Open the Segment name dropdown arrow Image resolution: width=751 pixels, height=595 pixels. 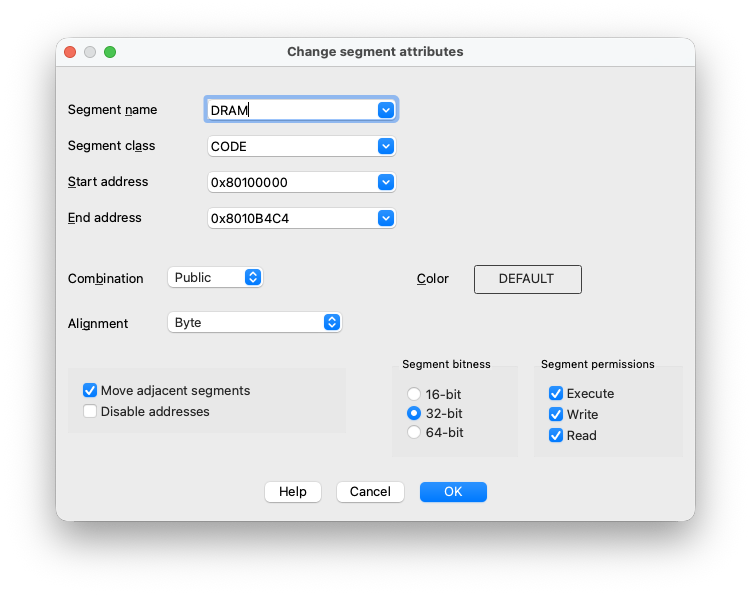[386, 110]
